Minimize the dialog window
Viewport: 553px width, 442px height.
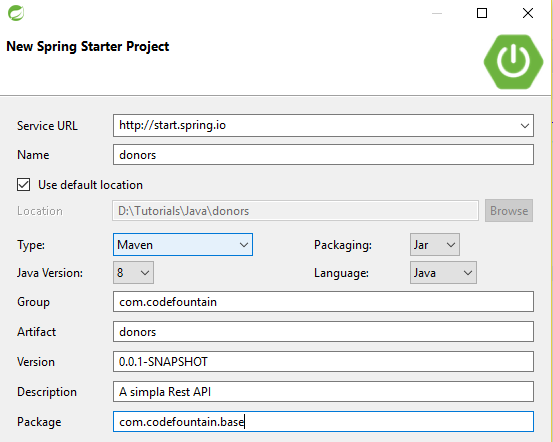[437, 13]
